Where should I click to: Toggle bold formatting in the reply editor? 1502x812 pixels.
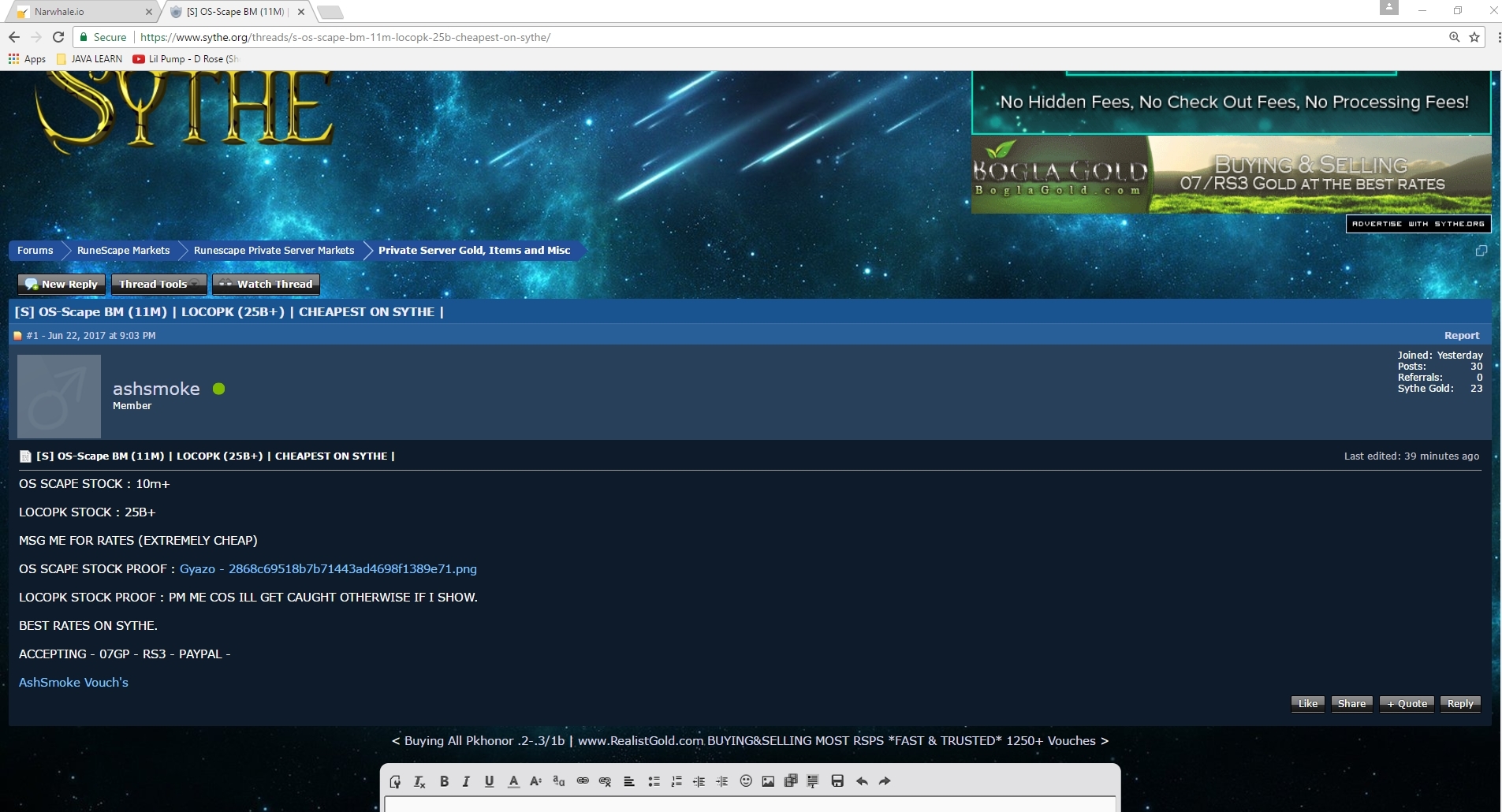tap(444, 781)
